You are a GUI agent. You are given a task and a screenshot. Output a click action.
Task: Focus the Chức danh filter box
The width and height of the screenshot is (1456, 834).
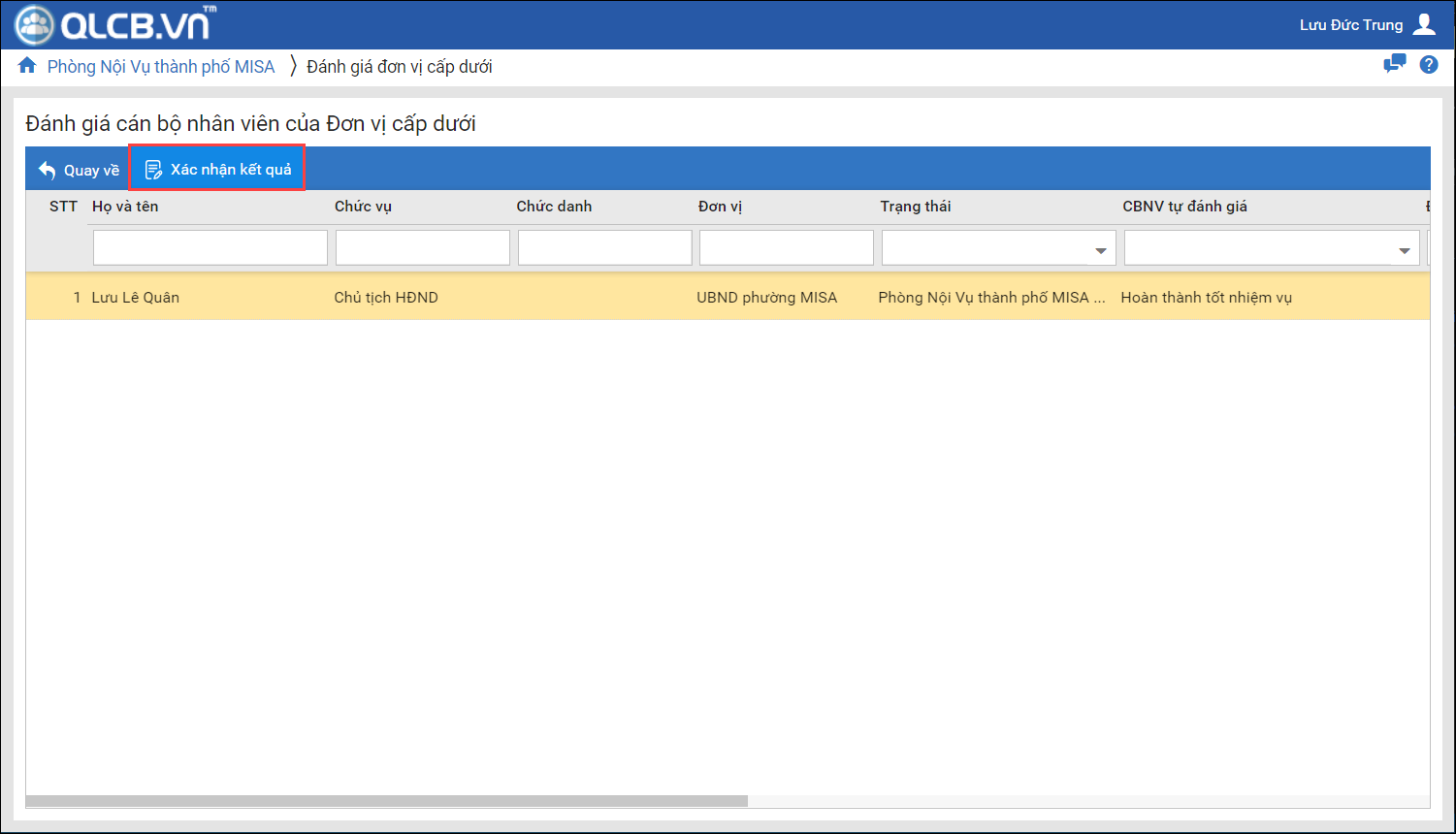[x=604, y=248]
